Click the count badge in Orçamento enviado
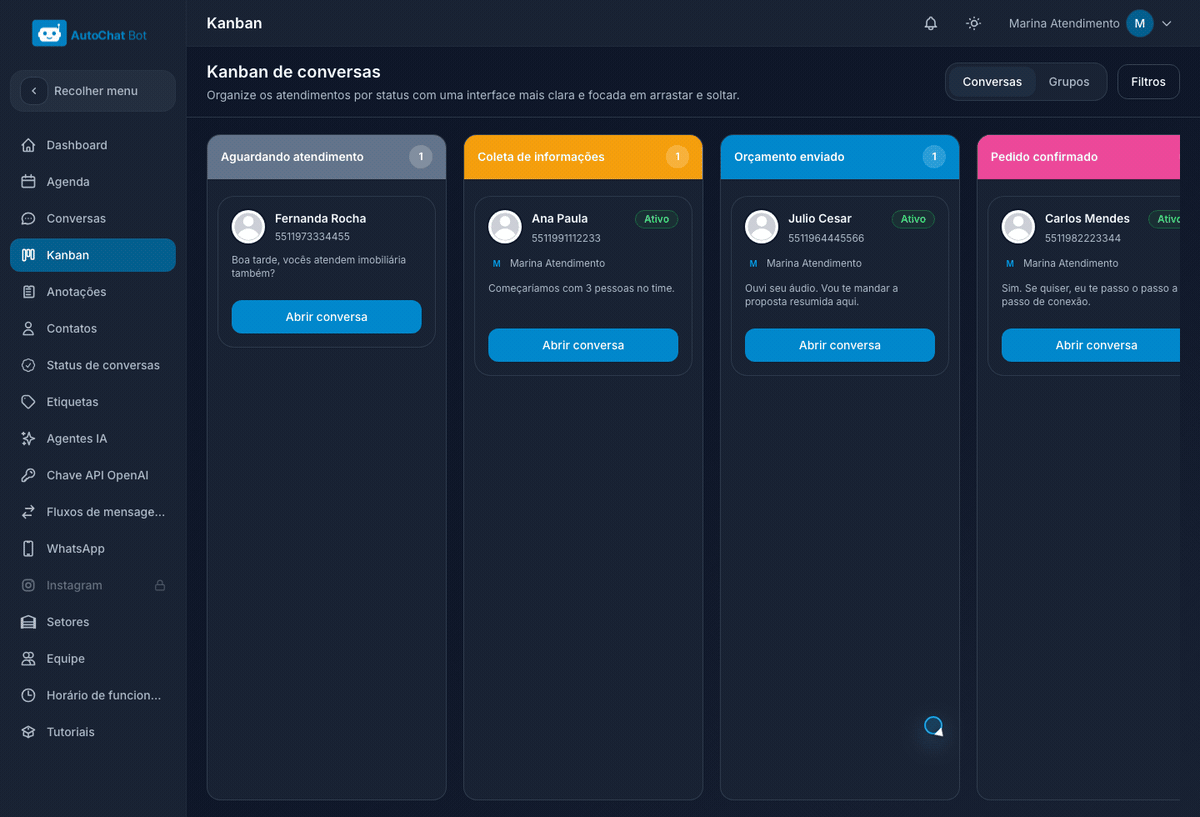Image resolution: width=1200 pixels, height=817 pixels. coord(934,157)
